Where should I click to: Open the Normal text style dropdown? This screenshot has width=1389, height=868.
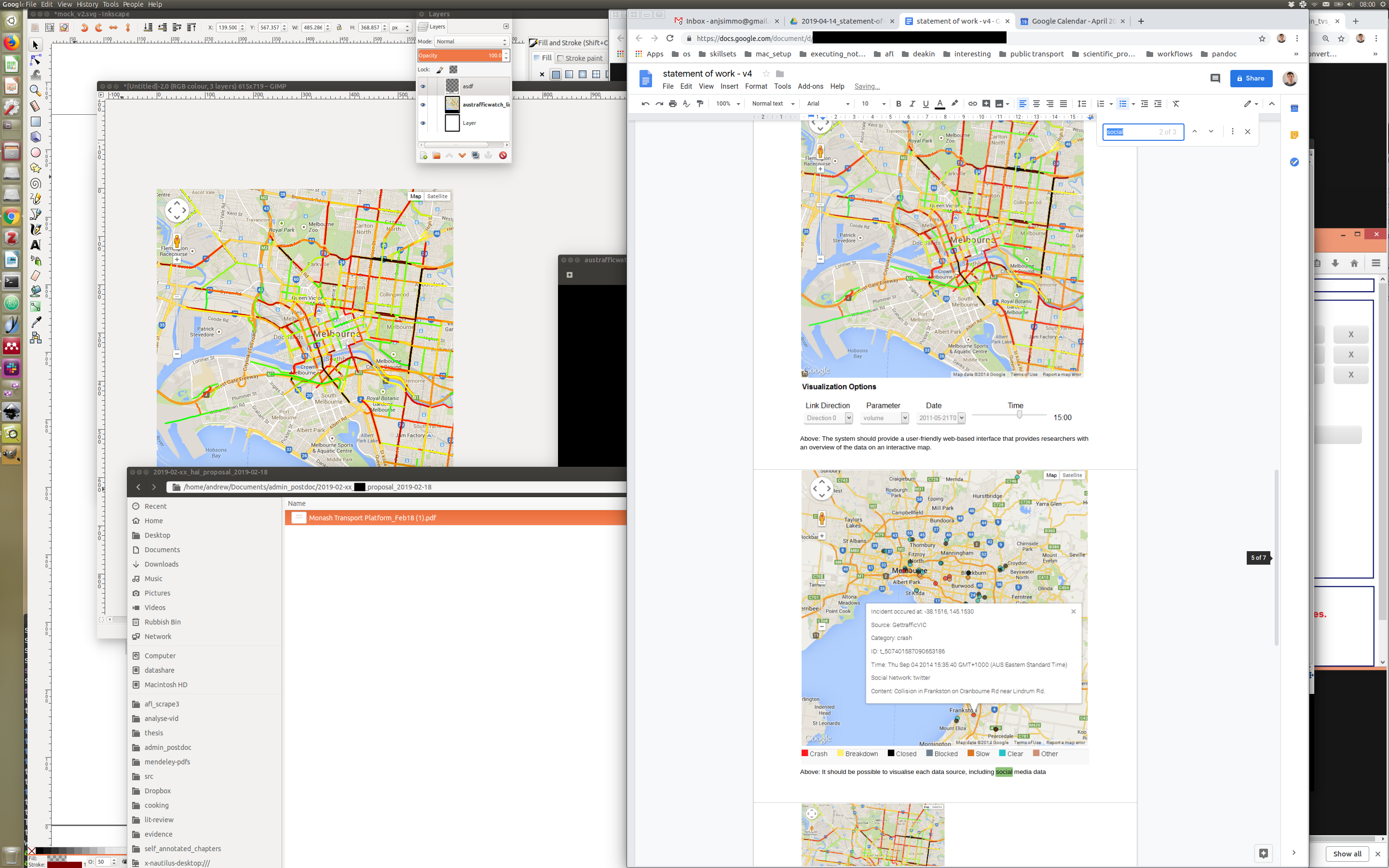773,104
